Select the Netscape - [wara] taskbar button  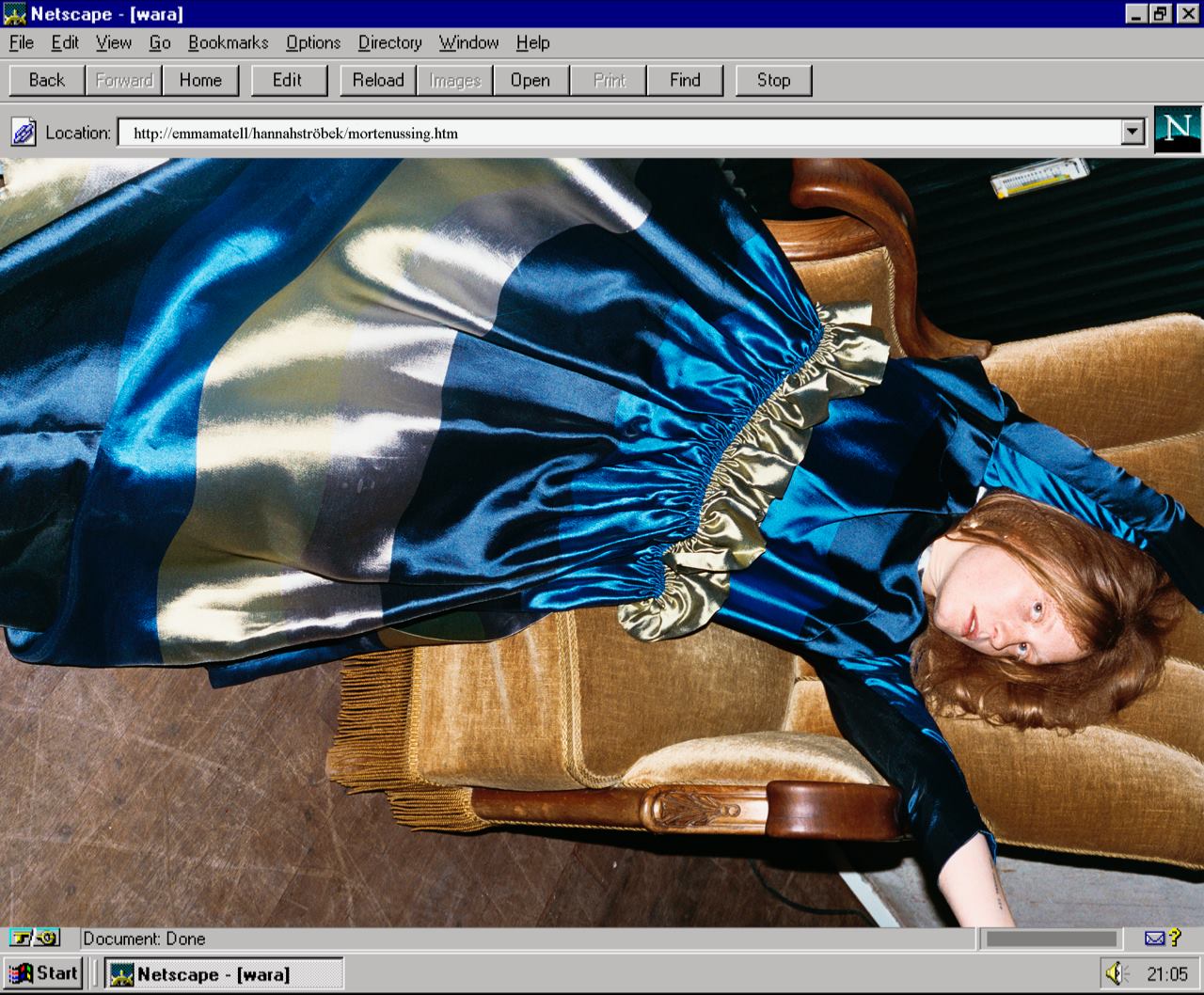(x=224, y=974)
